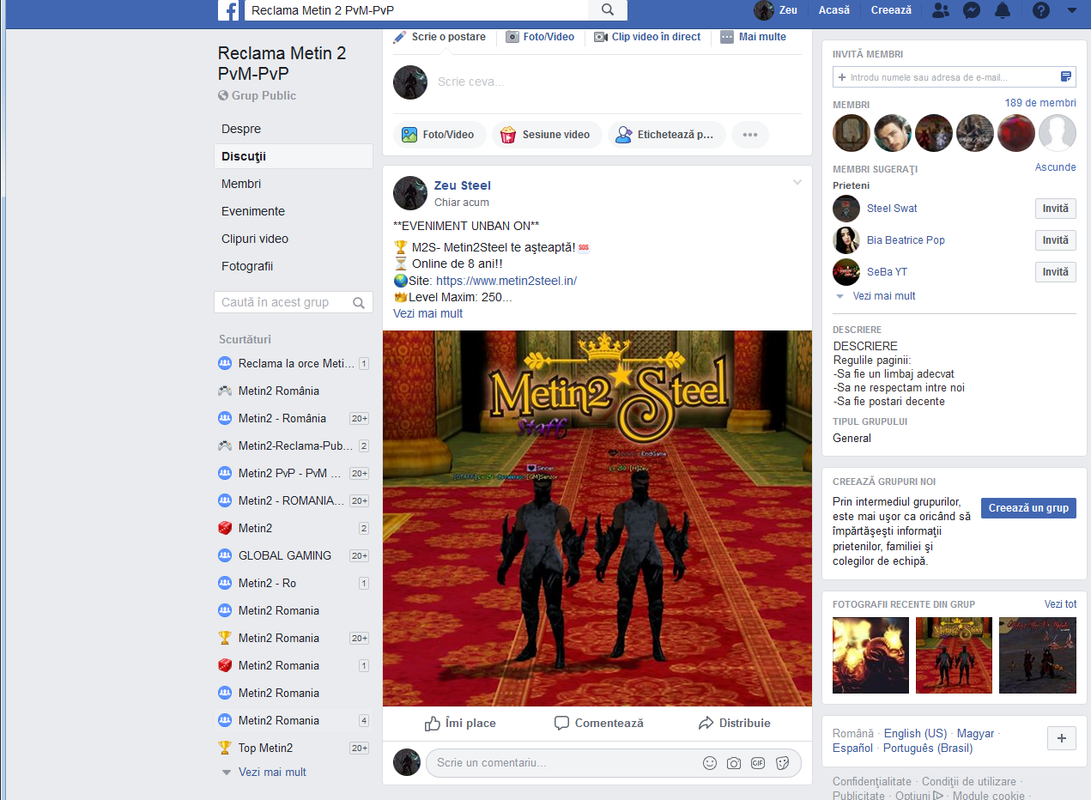
Task: Open shortcut Top Metin2
Action: 293,748
